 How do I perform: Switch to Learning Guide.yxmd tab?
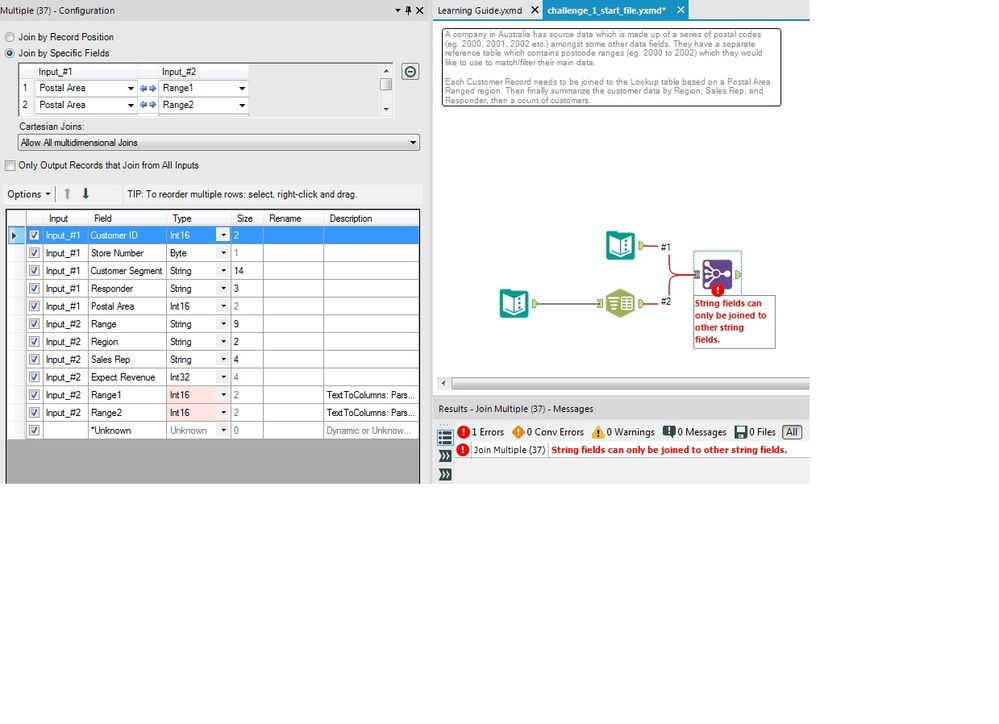480,10
